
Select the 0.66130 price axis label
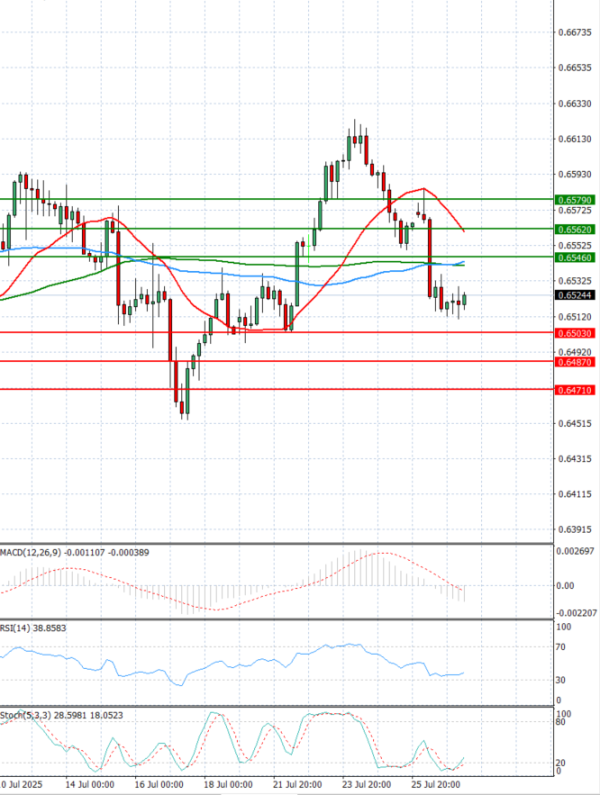point(575,139)
